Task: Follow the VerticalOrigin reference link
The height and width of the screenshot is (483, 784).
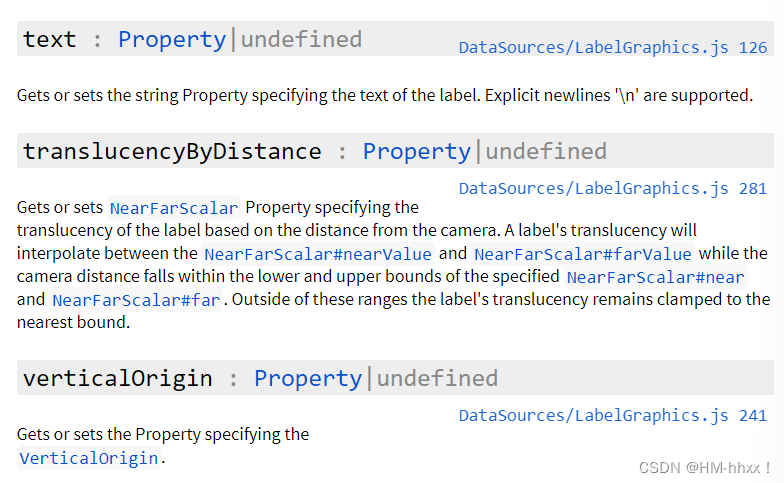Action: [x=89, y=458]
